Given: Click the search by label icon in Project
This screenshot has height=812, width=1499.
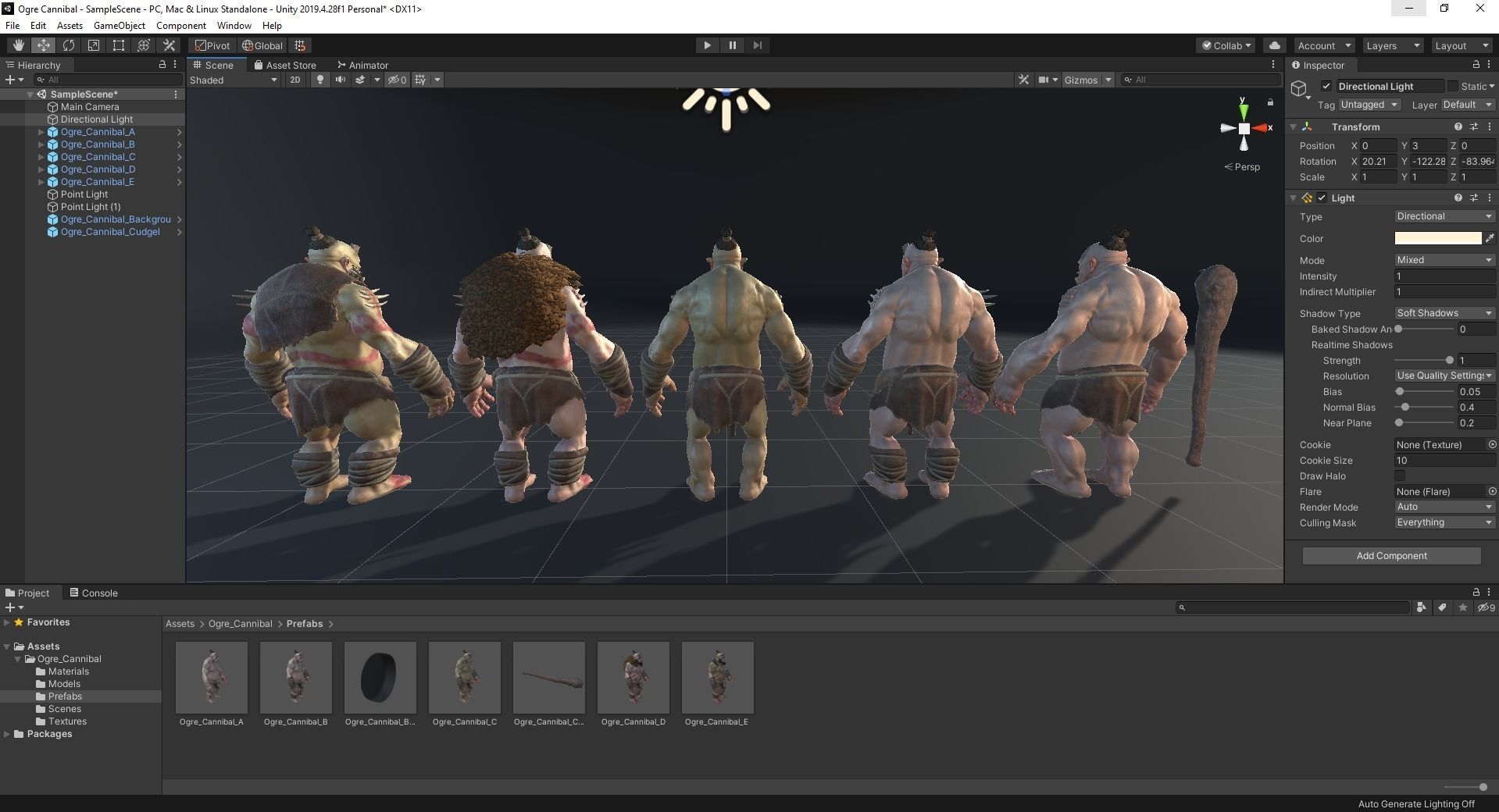Looking at the screenshot, I should click(1442, 607).
